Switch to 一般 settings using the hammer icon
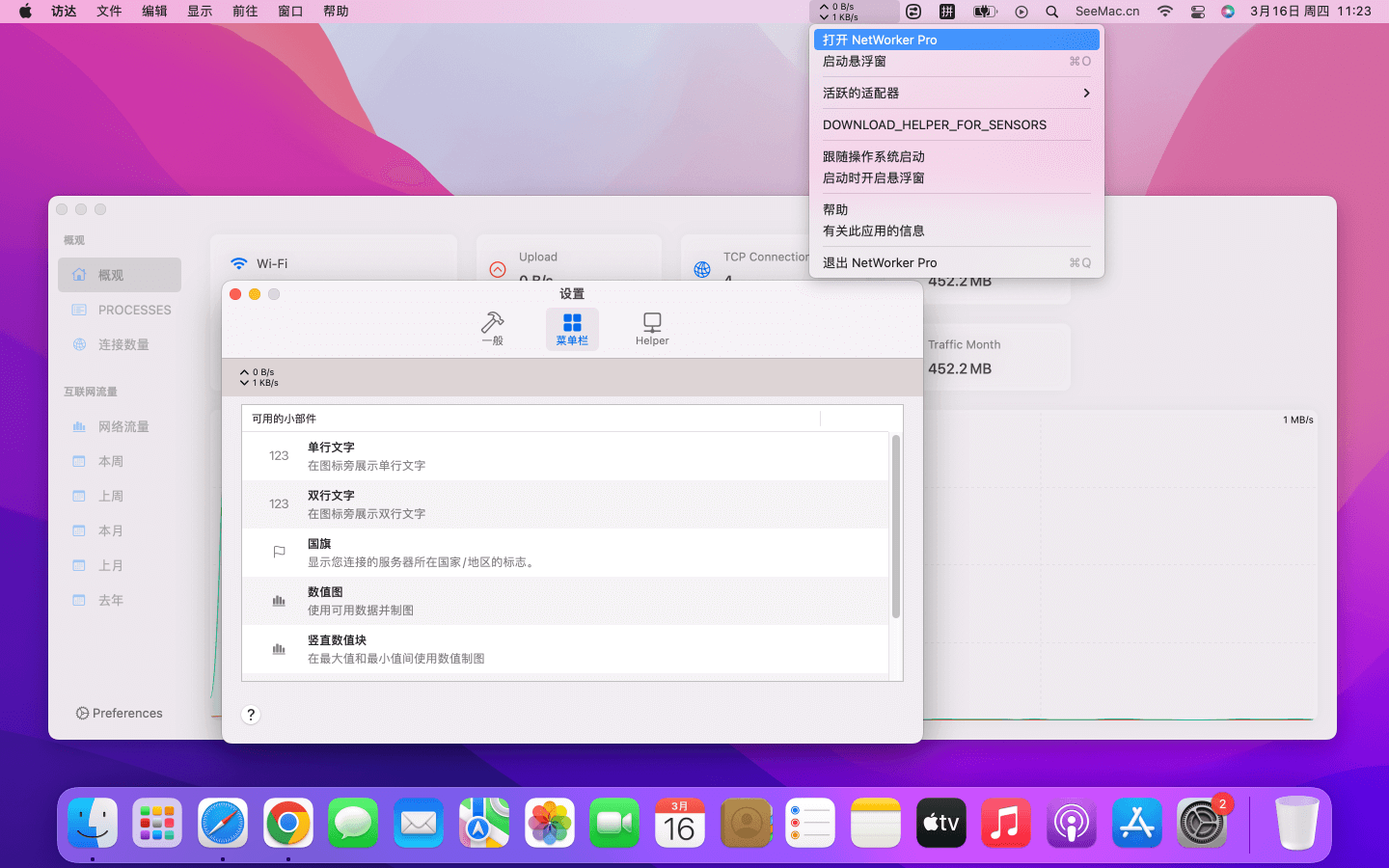The height and width of the screenshot is (868, 1389). tap(492, 328)
